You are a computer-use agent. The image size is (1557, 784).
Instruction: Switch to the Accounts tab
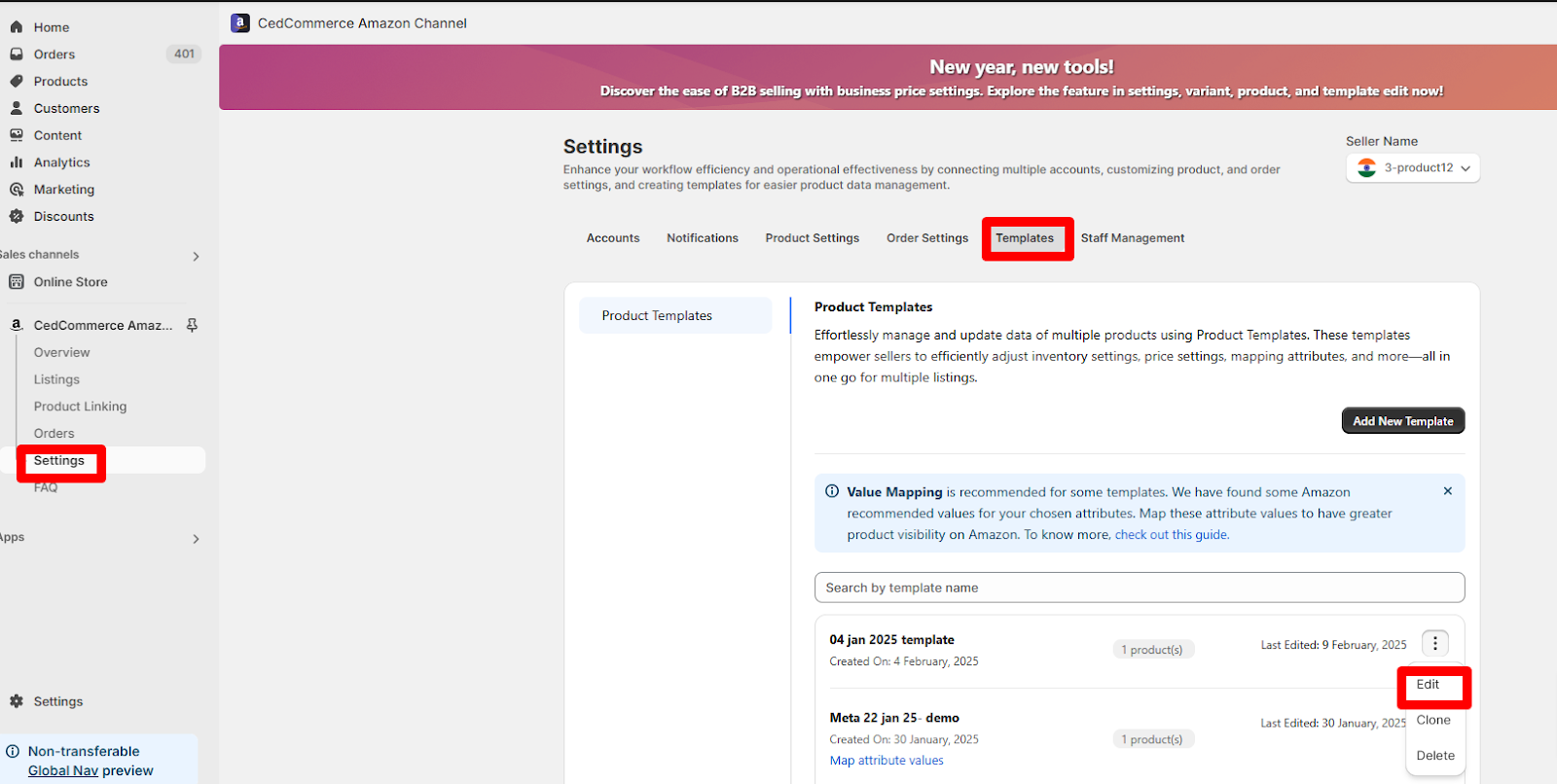click(x=613, y=238)
